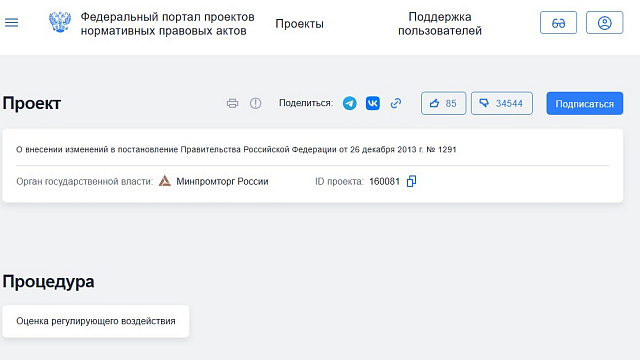
Task: Like the project with 85 thumbs up
Action: [x=443, y=103]
